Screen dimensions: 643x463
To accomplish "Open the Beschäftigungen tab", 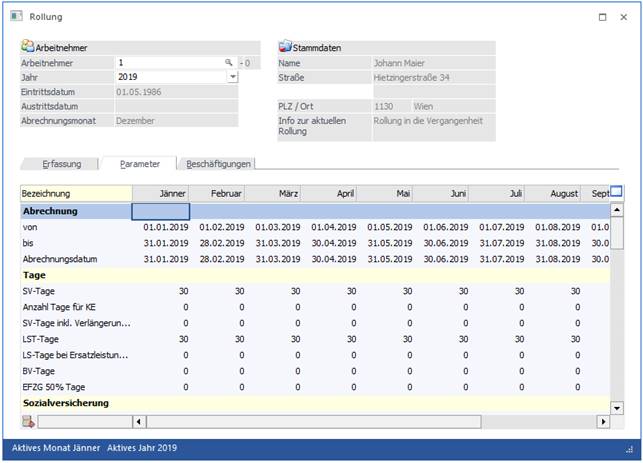I will coord(219,164).
